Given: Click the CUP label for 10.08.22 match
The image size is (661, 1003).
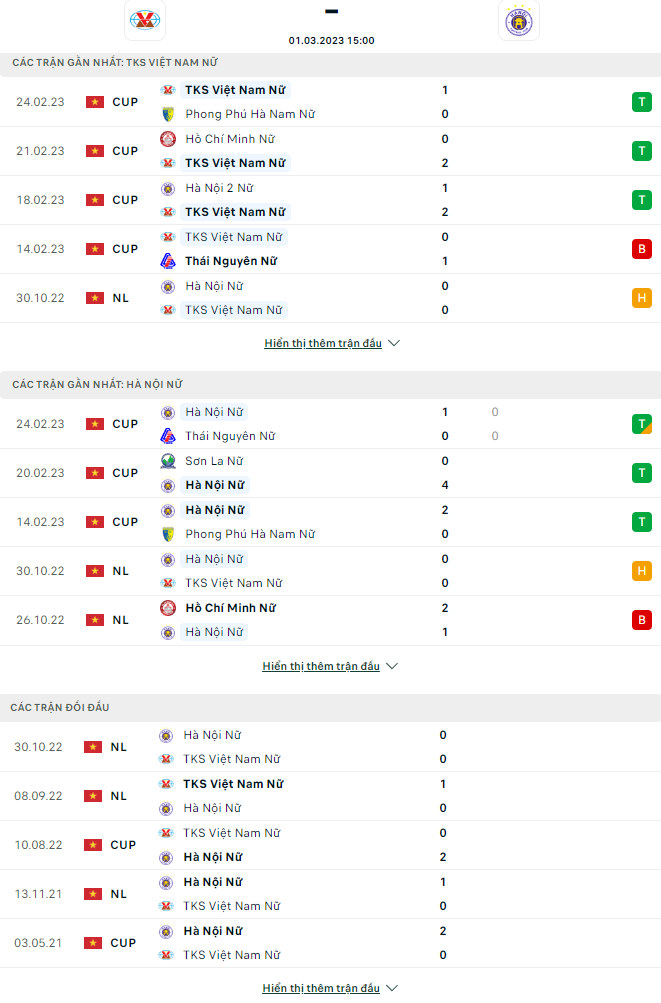Looking at the screenshot, I should pyautogui.click(x=123, y=845).
